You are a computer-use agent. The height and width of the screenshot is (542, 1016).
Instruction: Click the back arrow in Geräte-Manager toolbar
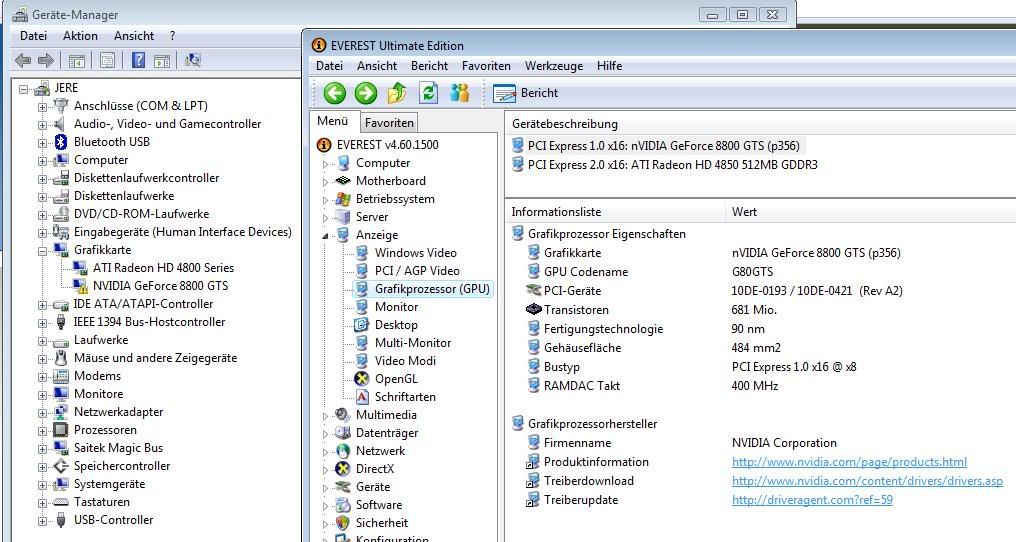pos(23,61)
